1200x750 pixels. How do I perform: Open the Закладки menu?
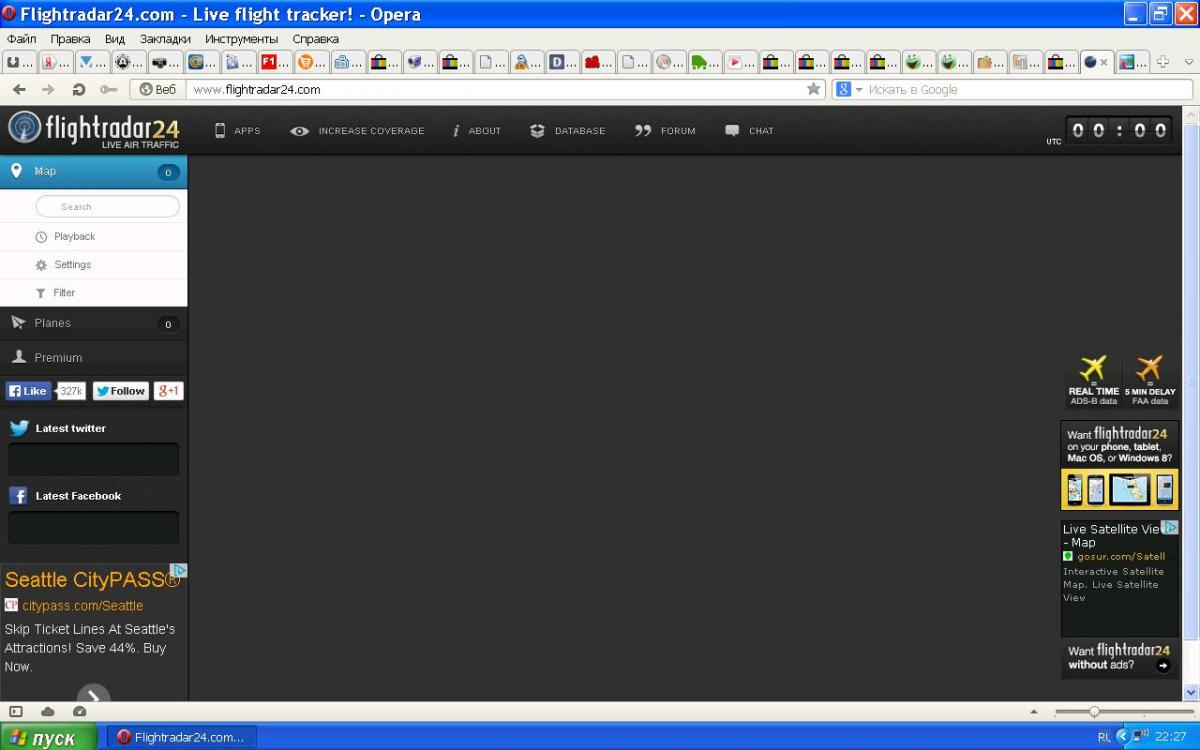coord(165,39)
